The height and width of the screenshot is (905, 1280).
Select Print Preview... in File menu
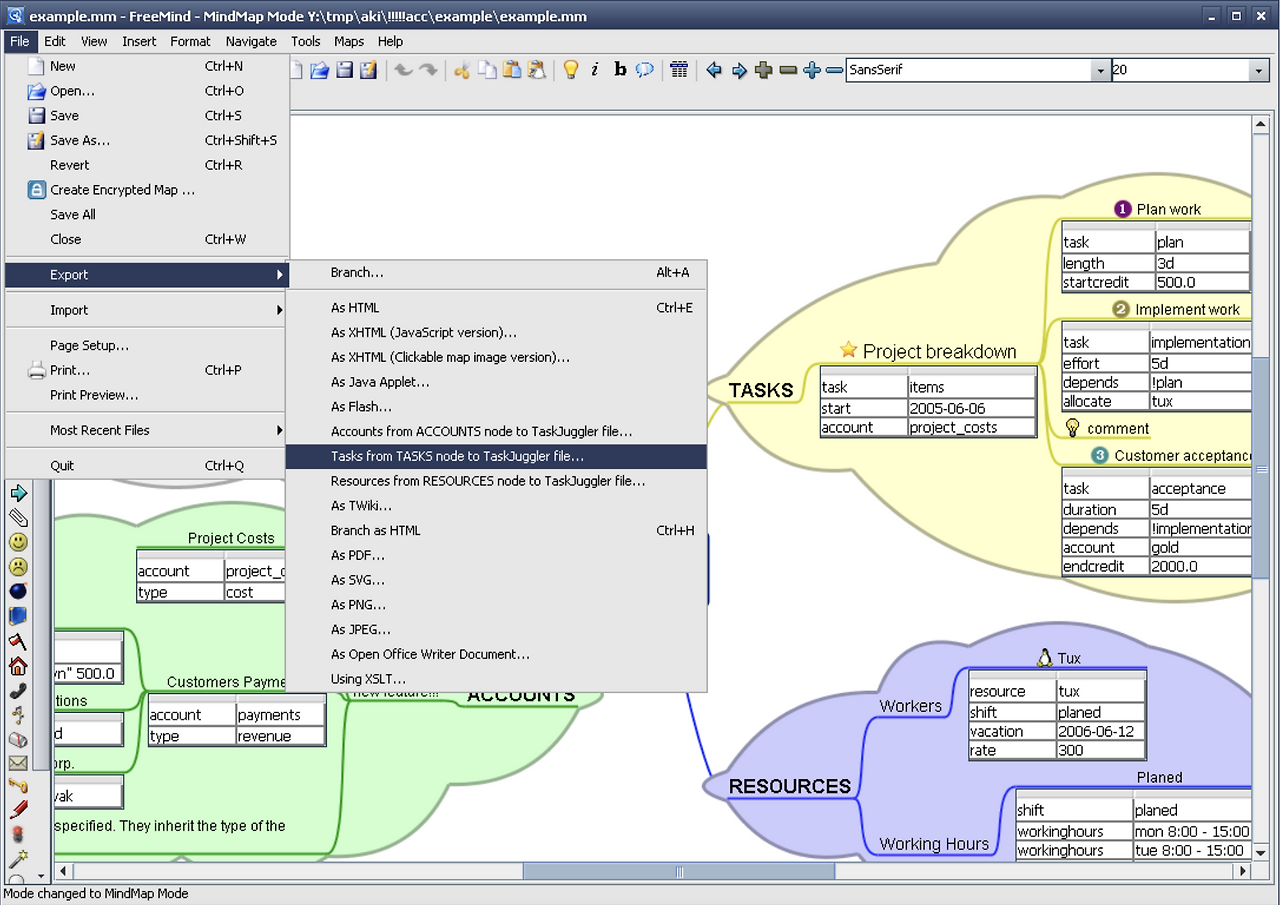coord(147,395)
